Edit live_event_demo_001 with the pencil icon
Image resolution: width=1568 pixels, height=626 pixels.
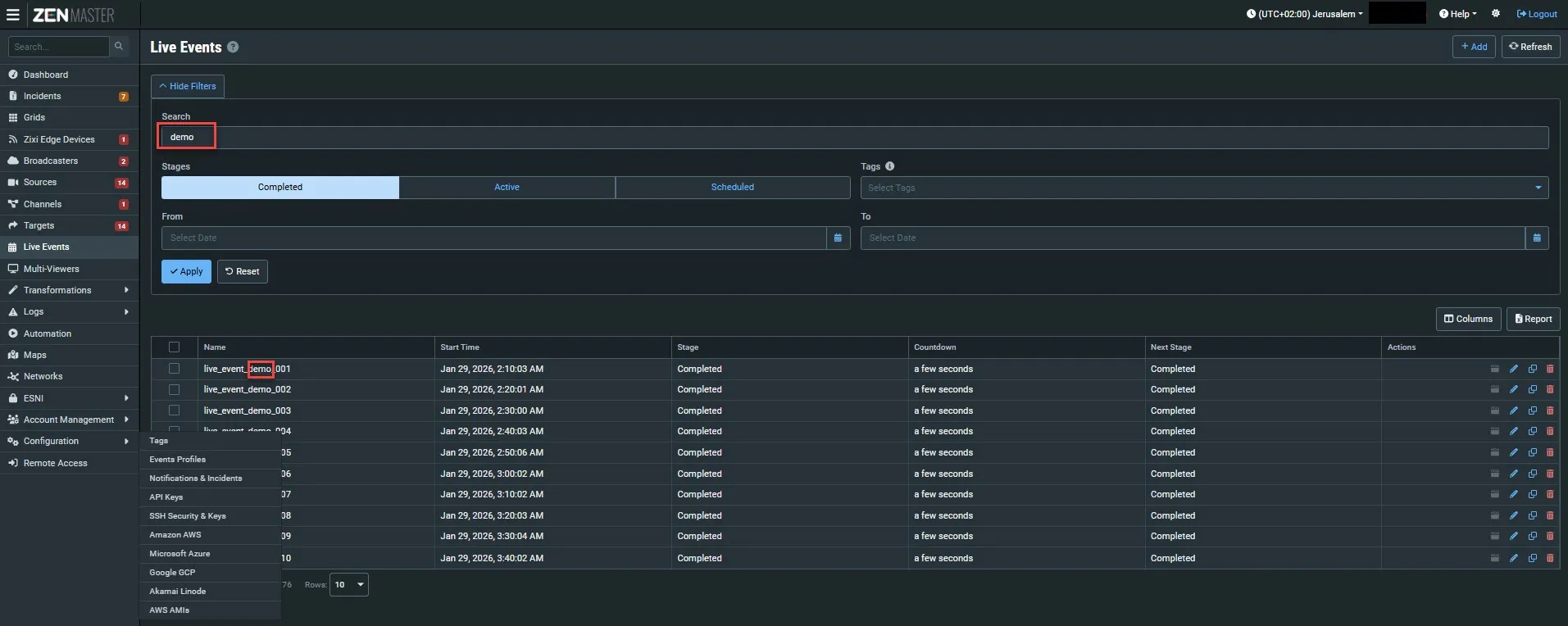coord(1513,369)
